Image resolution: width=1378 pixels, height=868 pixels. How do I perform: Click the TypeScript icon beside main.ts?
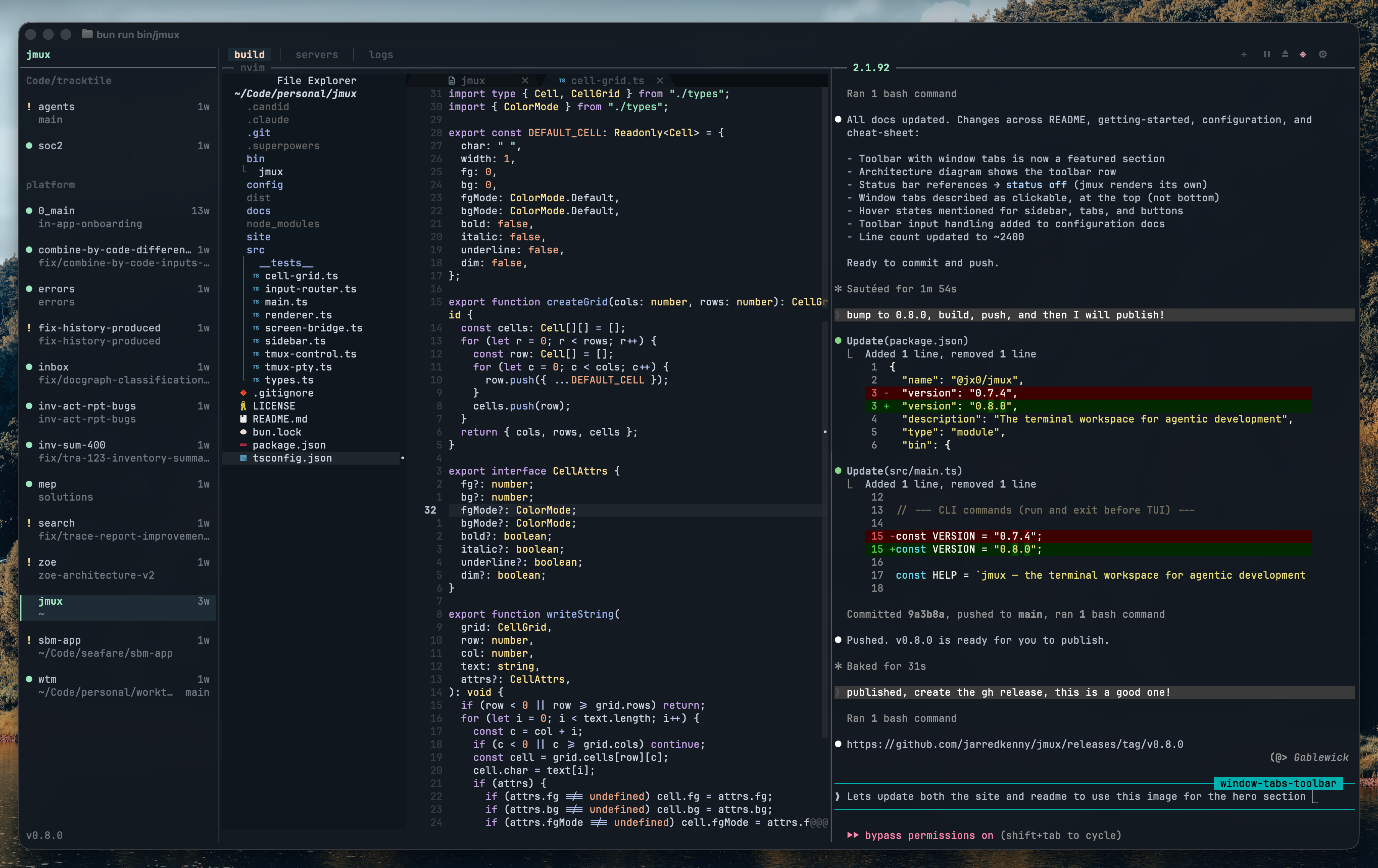point(255,302)
